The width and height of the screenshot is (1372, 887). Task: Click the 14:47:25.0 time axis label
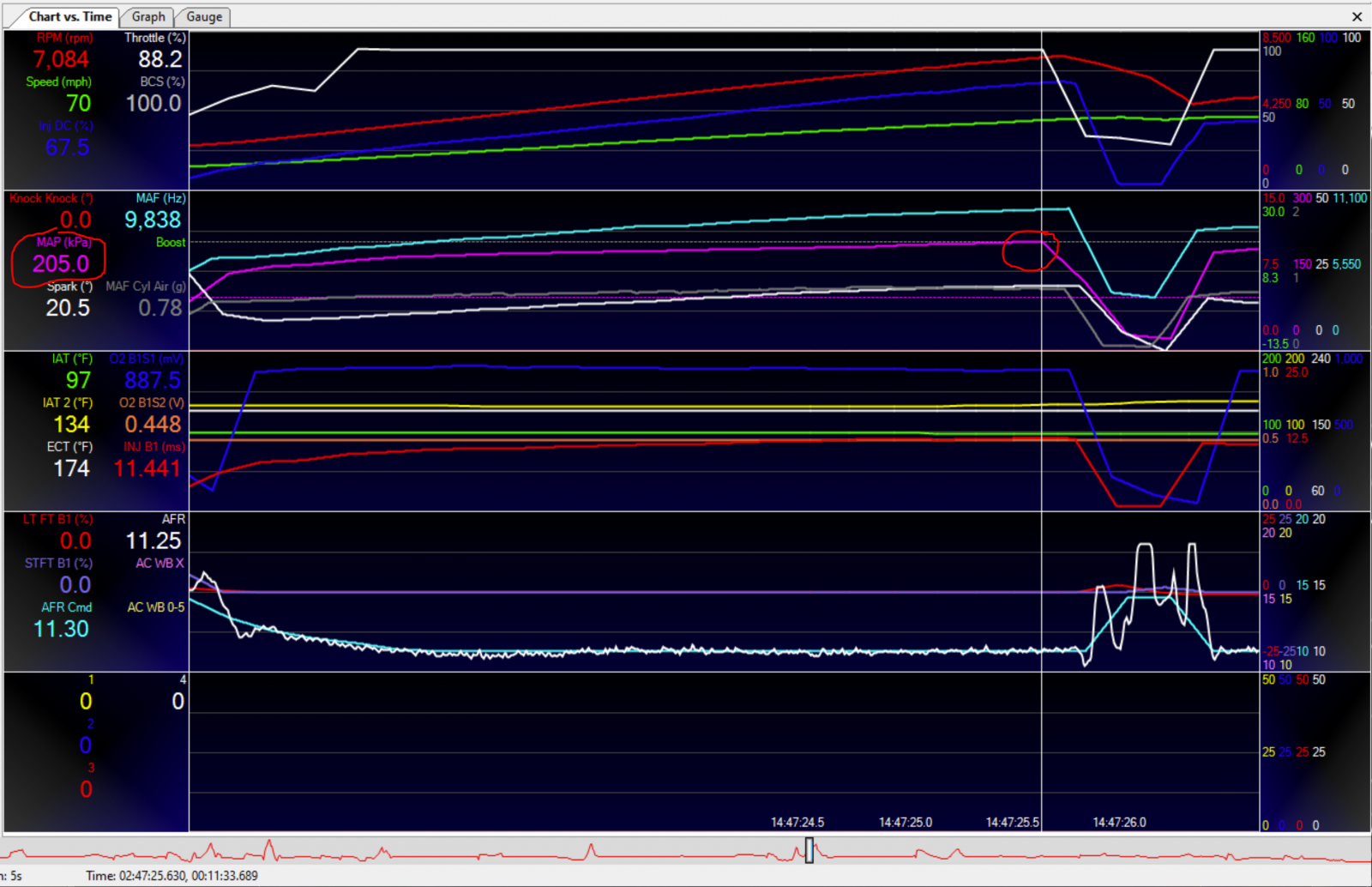click(x=906, y=822)
